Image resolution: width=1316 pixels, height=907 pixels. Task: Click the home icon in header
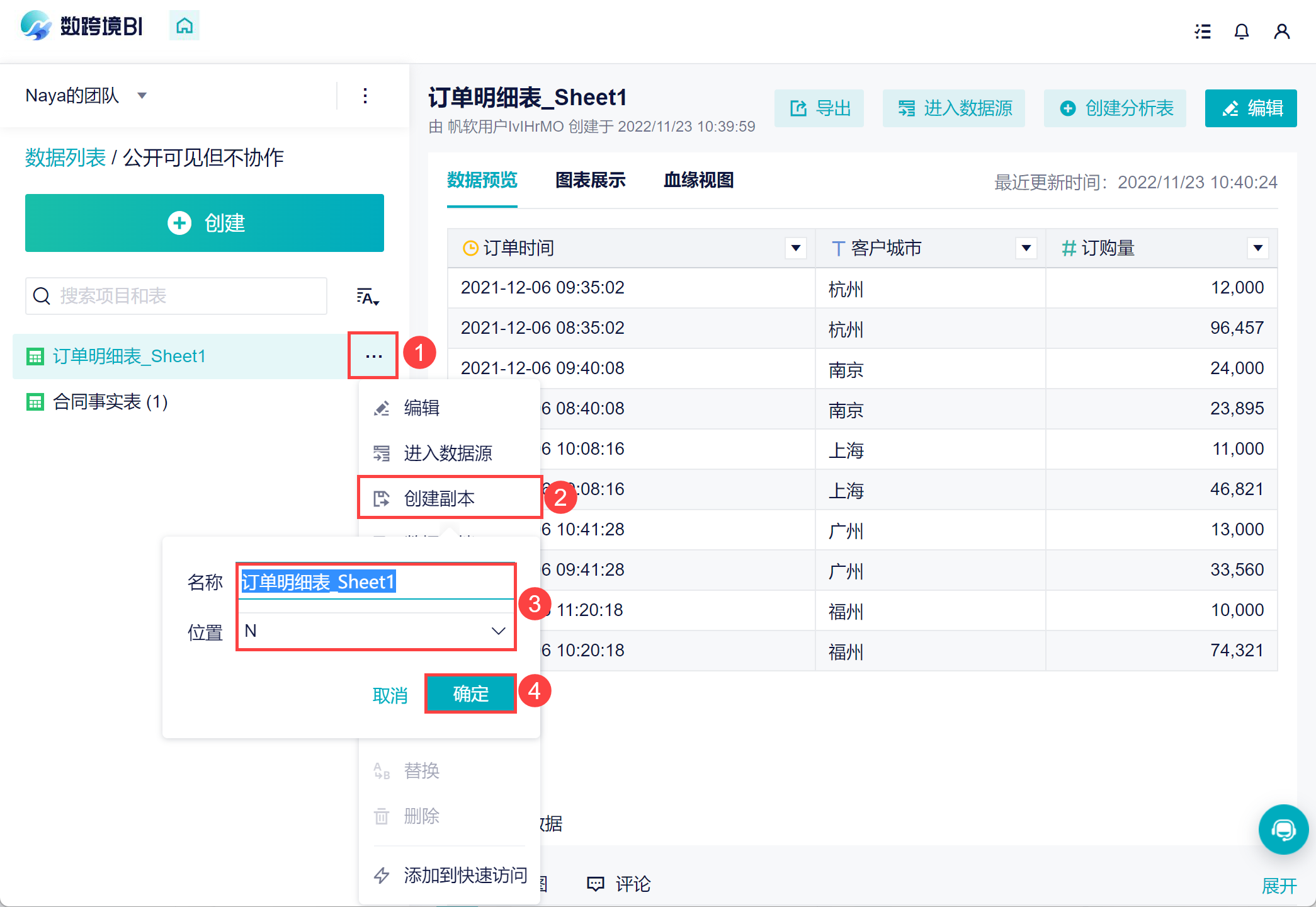[x=184, y=26]
